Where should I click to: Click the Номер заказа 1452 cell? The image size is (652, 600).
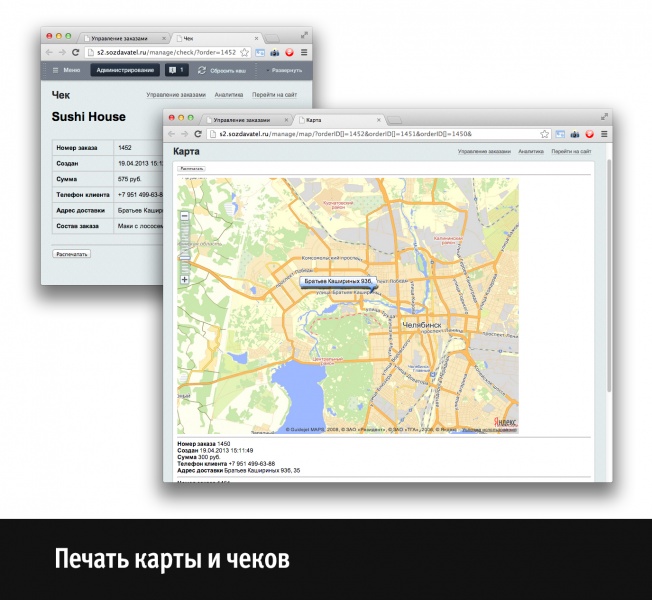137,148
